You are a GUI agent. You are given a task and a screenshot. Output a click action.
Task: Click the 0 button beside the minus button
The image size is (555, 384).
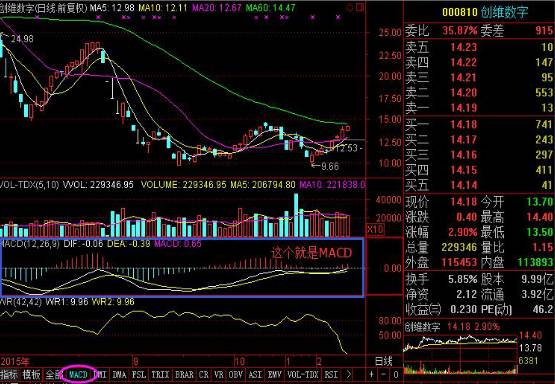click(396, 374)
